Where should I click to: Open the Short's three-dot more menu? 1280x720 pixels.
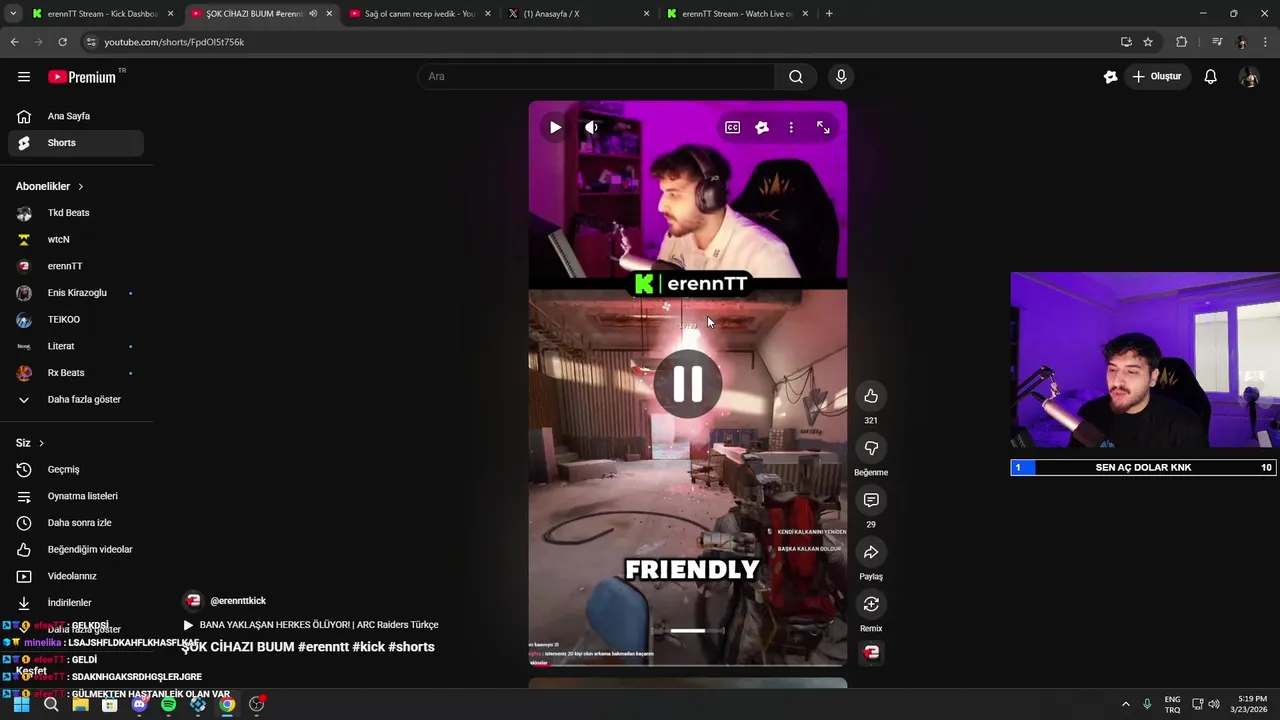tap(791, 128)
